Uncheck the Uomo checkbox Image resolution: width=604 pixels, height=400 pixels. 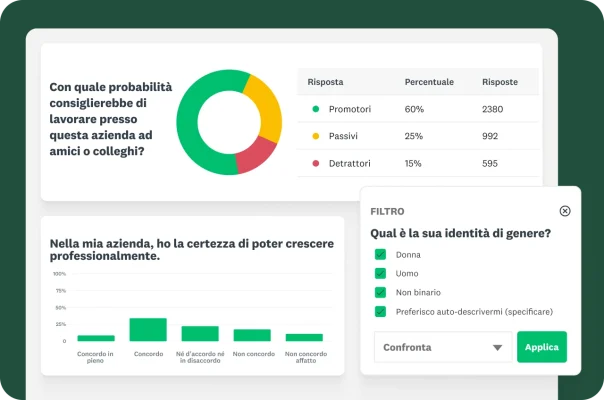tap(380, 273)
